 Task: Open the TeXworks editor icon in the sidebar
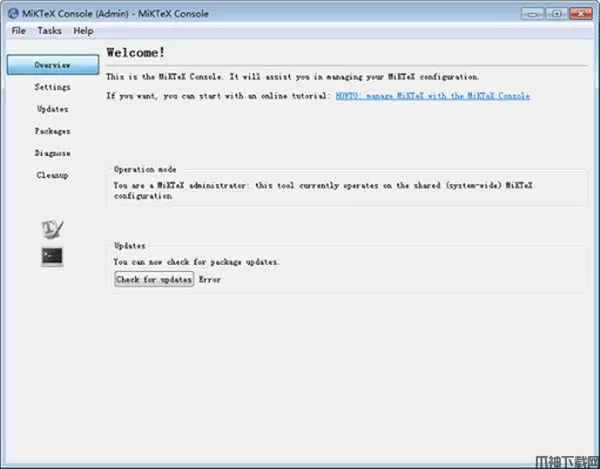[52, 229]
